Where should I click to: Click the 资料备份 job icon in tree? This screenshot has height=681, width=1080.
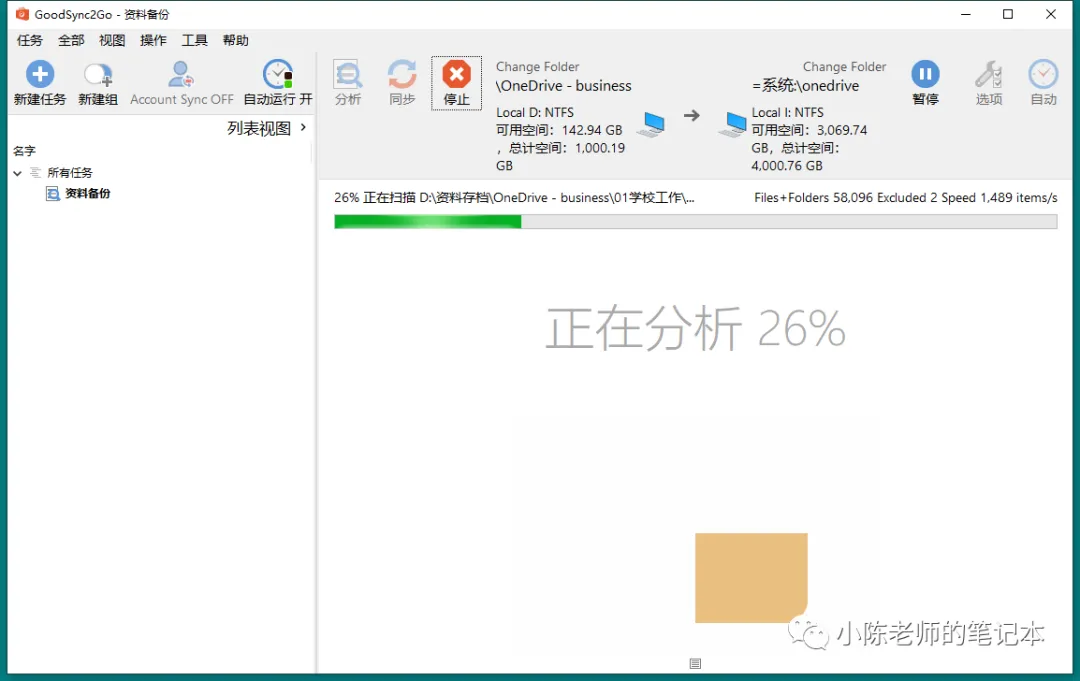(53, 193)
